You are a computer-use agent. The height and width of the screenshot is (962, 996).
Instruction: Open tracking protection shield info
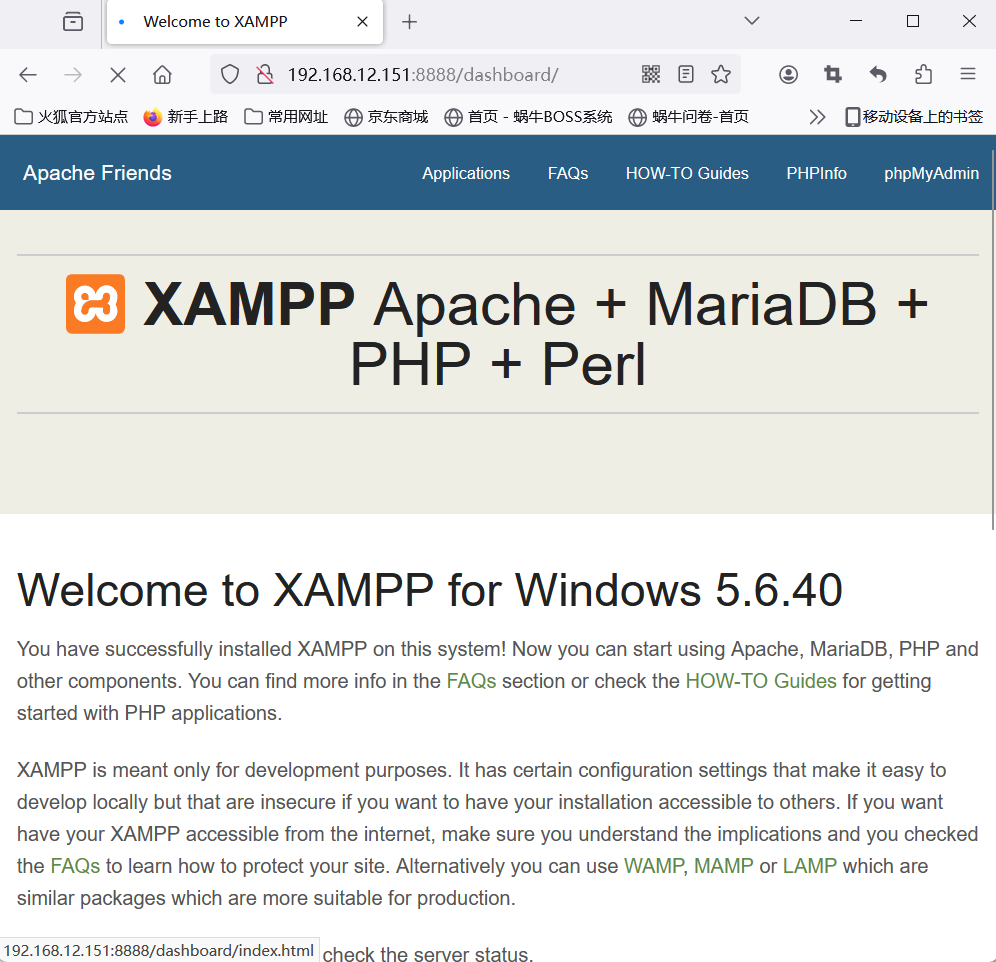(x=230, y=74)
